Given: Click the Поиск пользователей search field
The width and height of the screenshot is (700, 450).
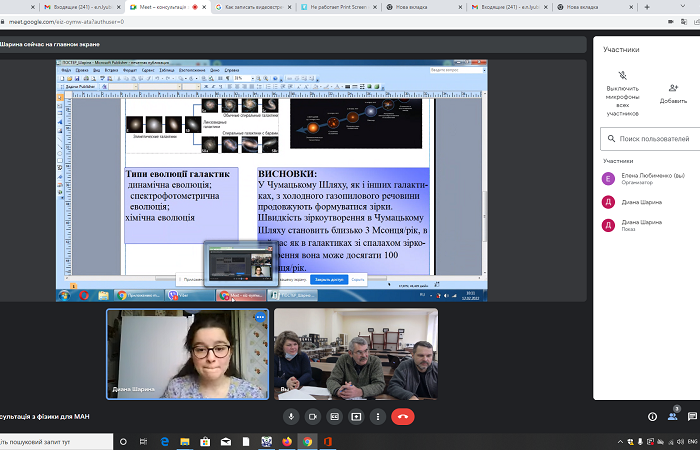Looking at the screenshot, I should click(x=652, y=138).
